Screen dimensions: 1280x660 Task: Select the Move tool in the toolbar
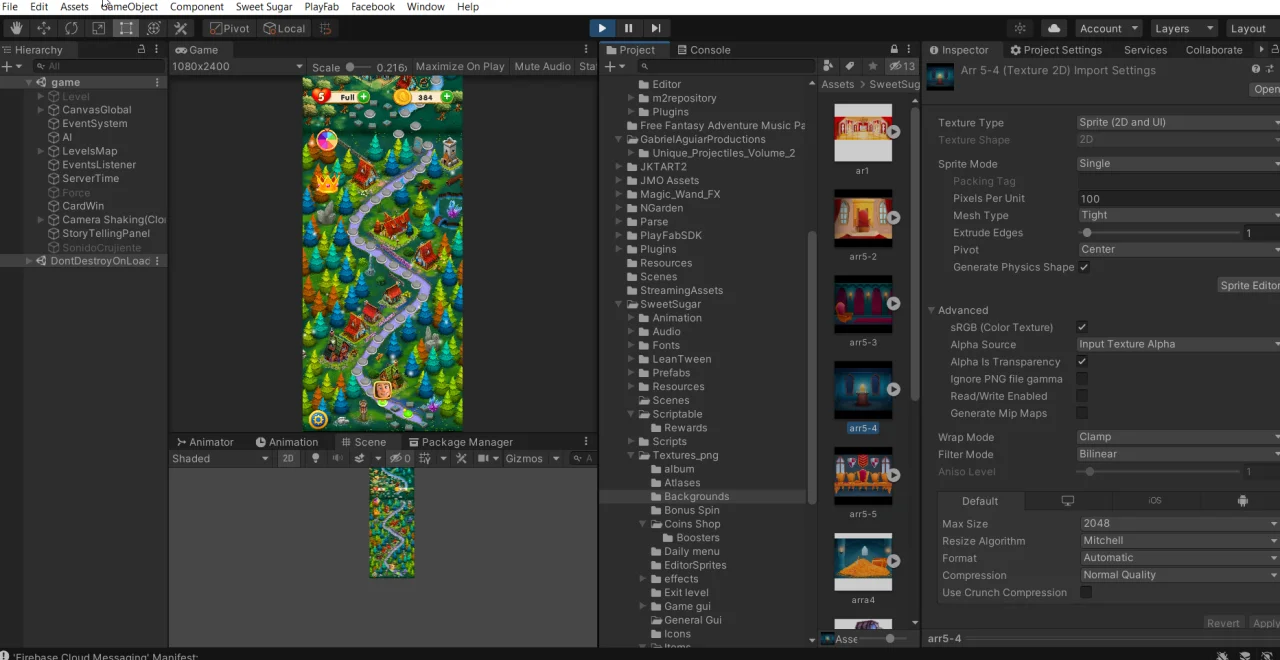point(44,29)
